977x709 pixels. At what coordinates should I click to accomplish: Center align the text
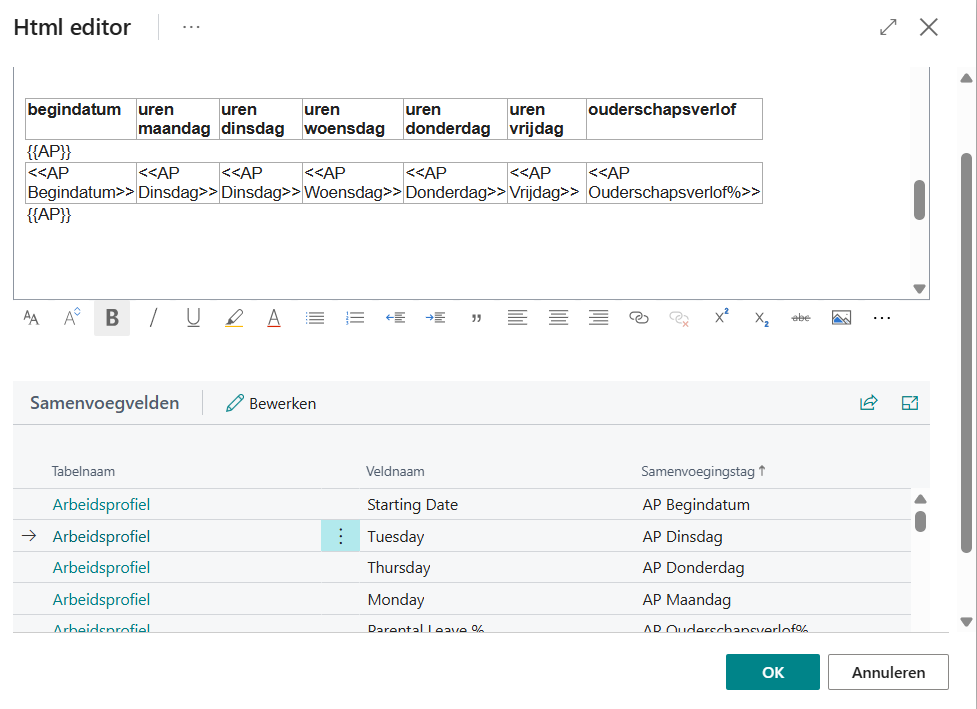558,318
